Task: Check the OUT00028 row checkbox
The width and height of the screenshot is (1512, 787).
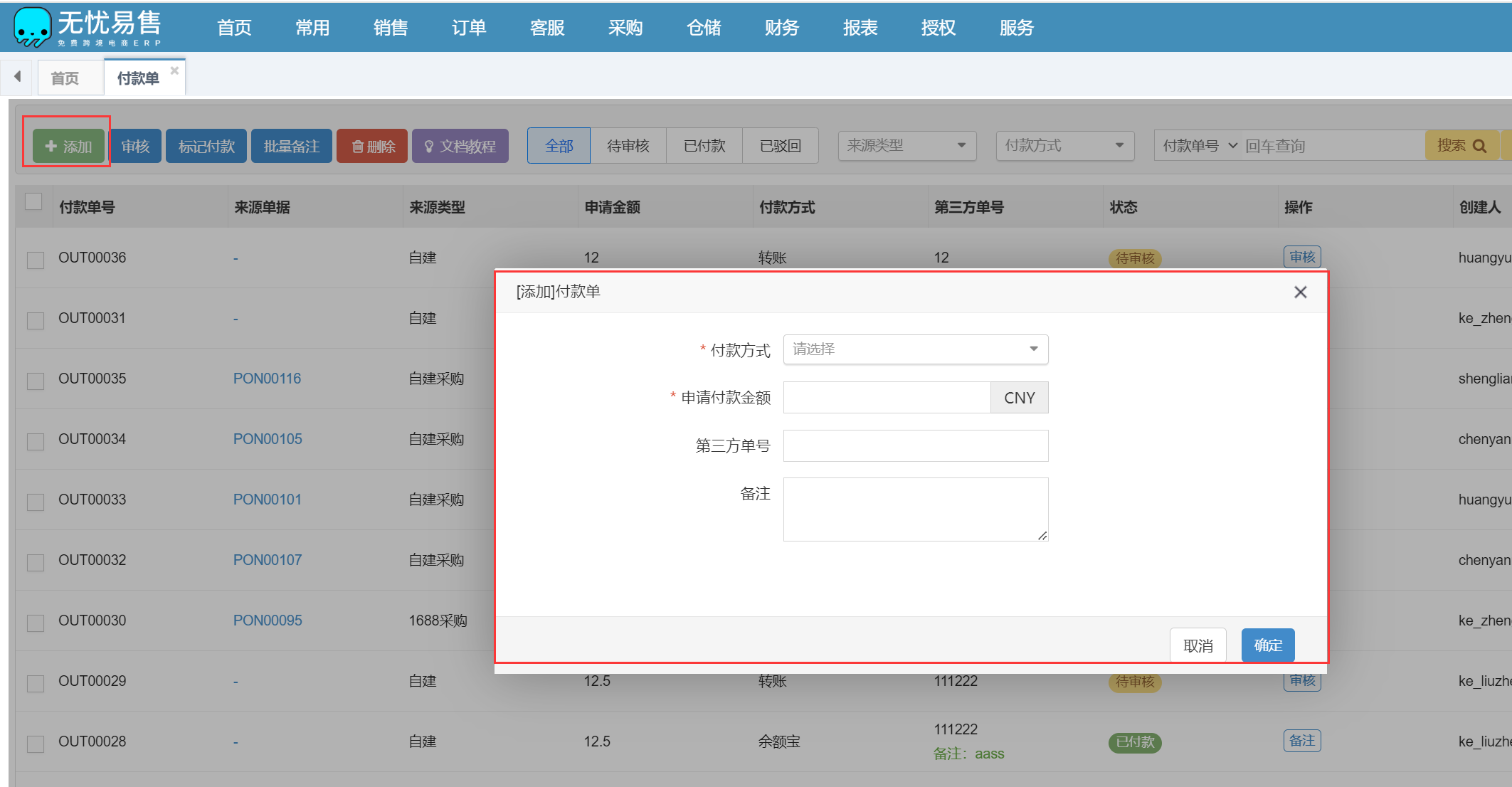Action: [x=35, y=744]
